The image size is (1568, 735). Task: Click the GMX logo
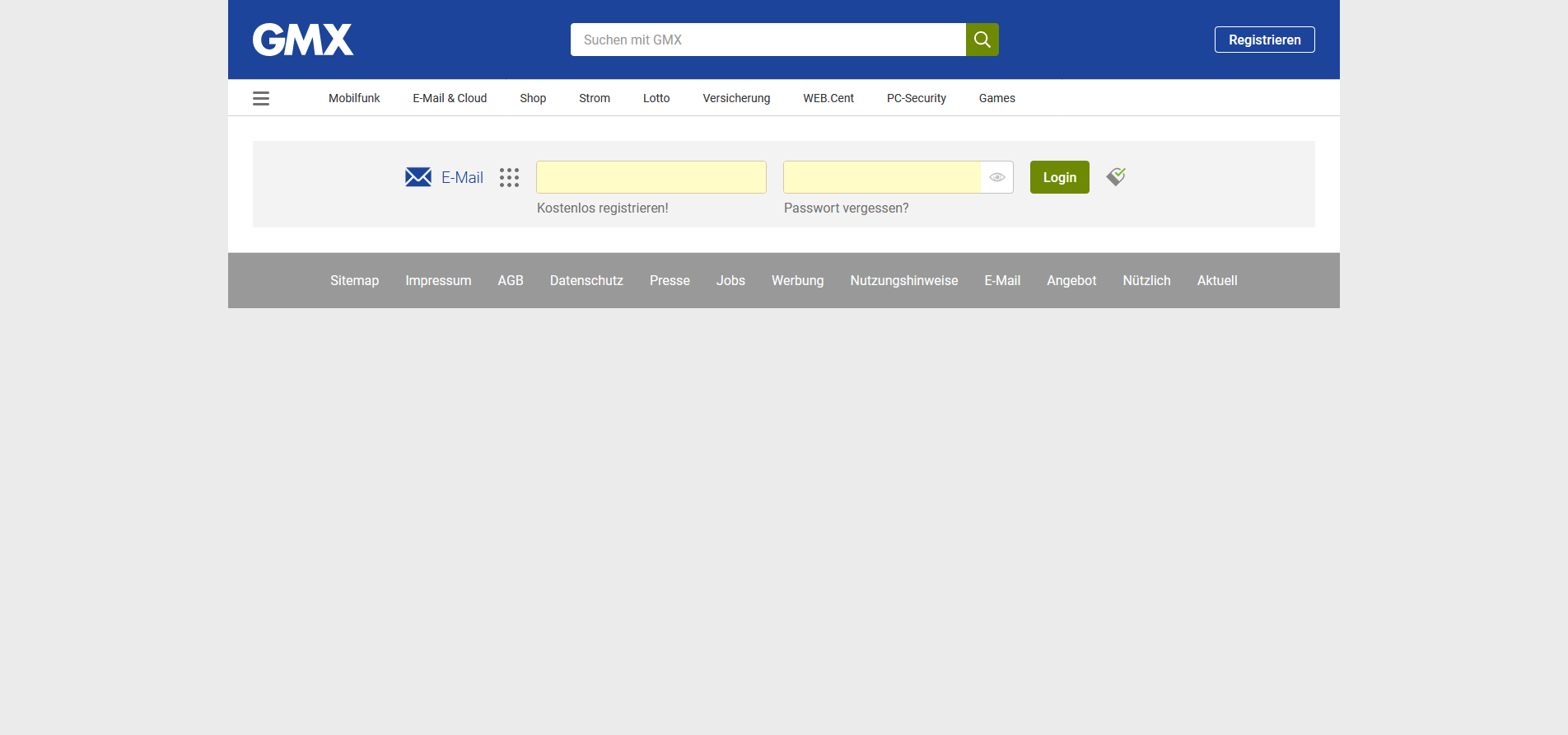[303, 40]
